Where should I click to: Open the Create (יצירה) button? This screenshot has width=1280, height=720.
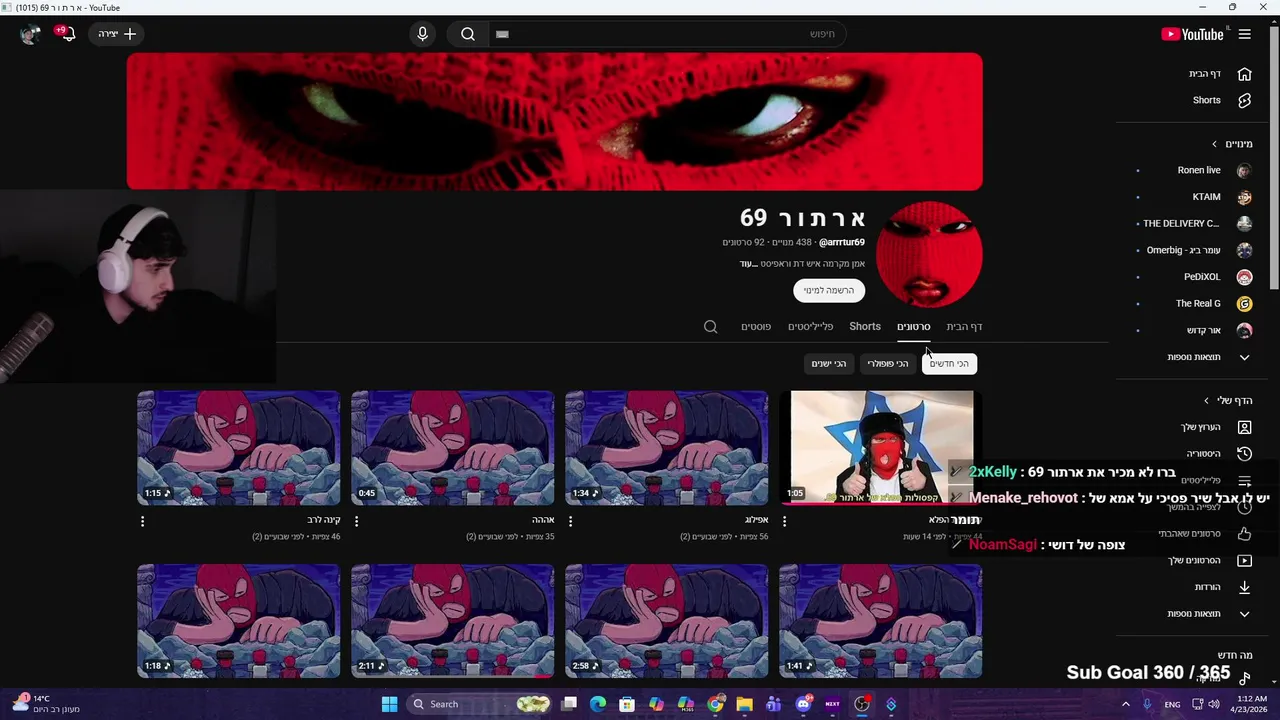coord(117,34)
